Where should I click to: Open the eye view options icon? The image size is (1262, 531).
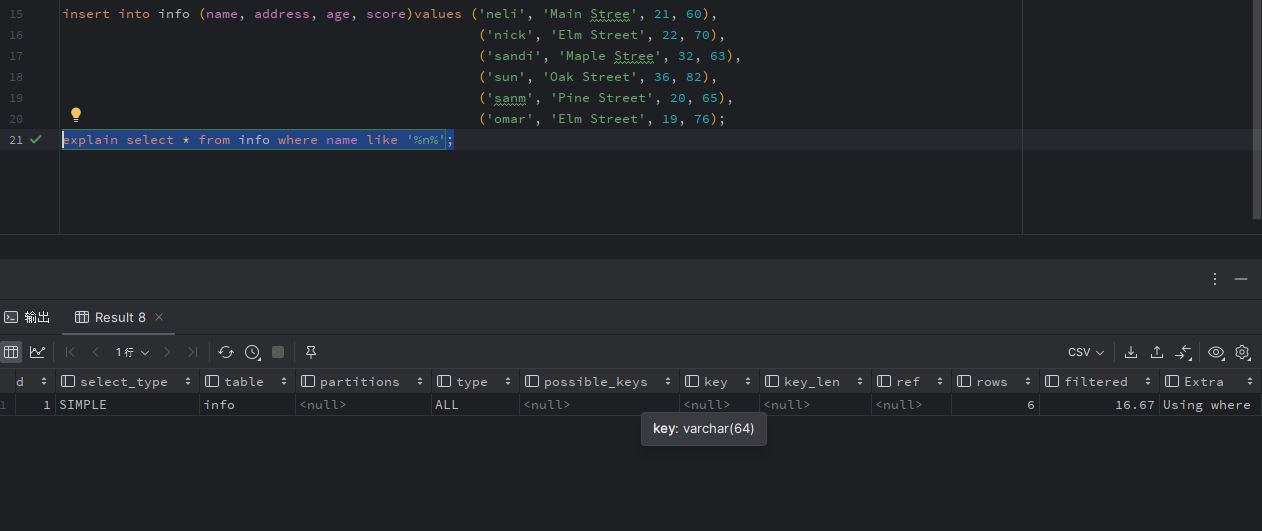coord(1216,352)
